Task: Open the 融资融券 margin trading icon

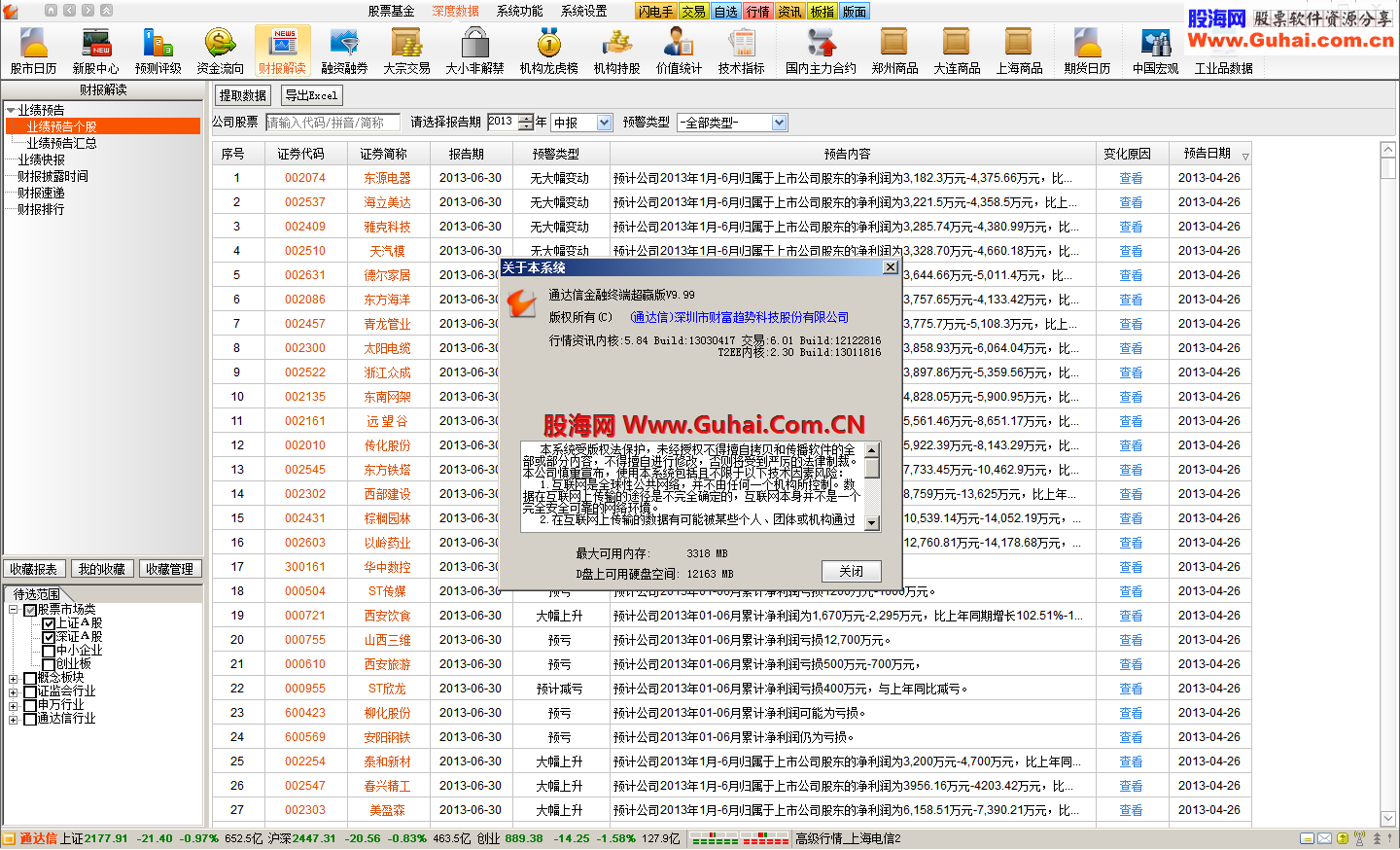Action: coord(344,51)
